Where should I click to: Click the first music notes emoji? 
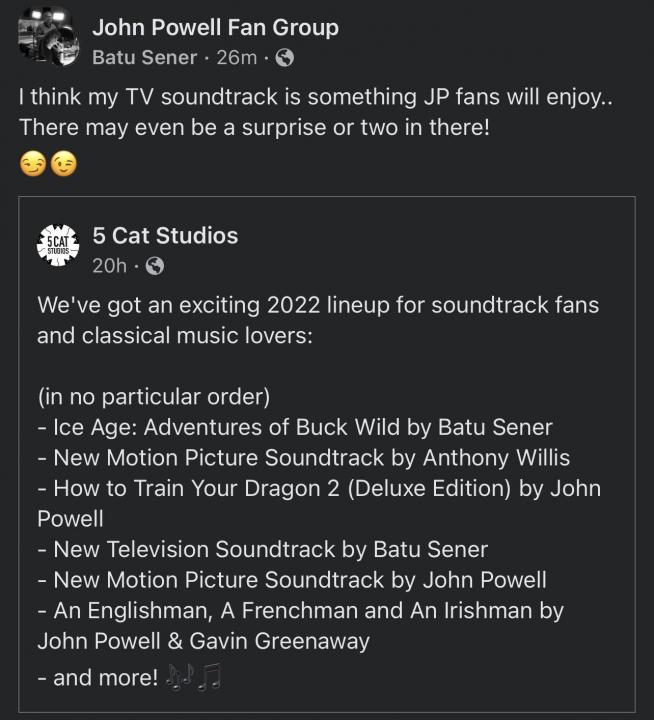tap(181, 678)
